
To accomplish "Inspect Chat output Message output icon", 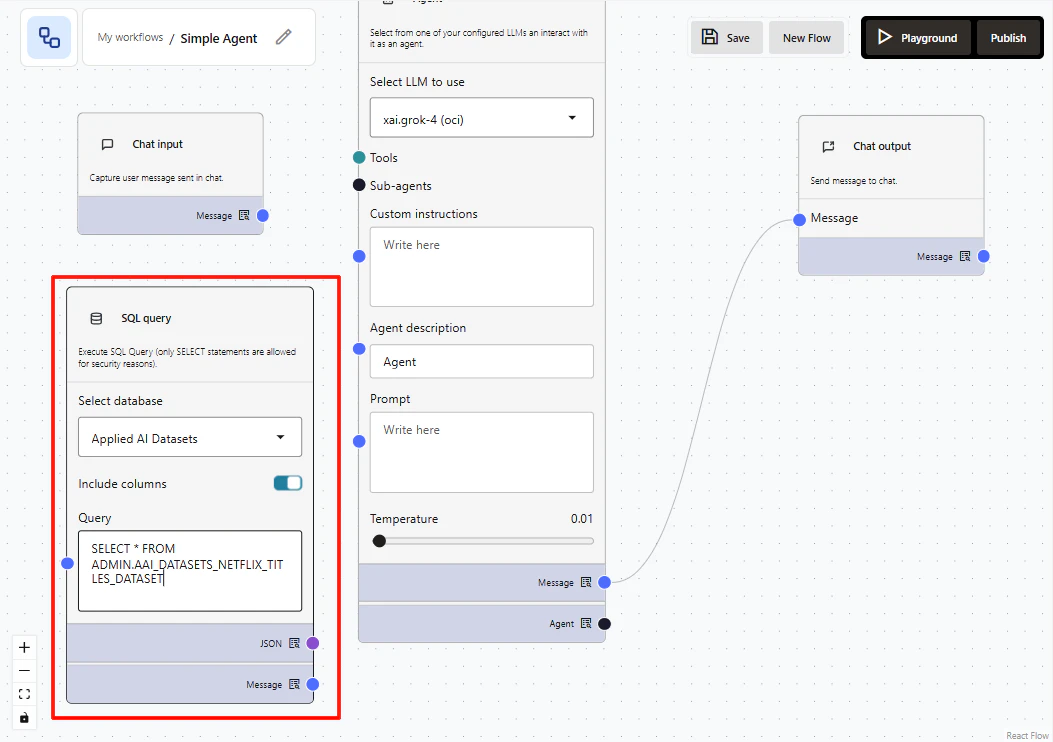I will (965, 257).
